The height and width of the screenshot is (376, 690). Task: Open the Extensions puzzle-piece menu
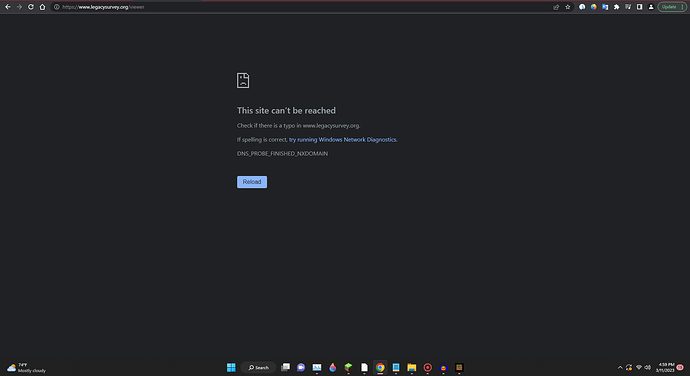pyautogui.click(x=617, y=7)
